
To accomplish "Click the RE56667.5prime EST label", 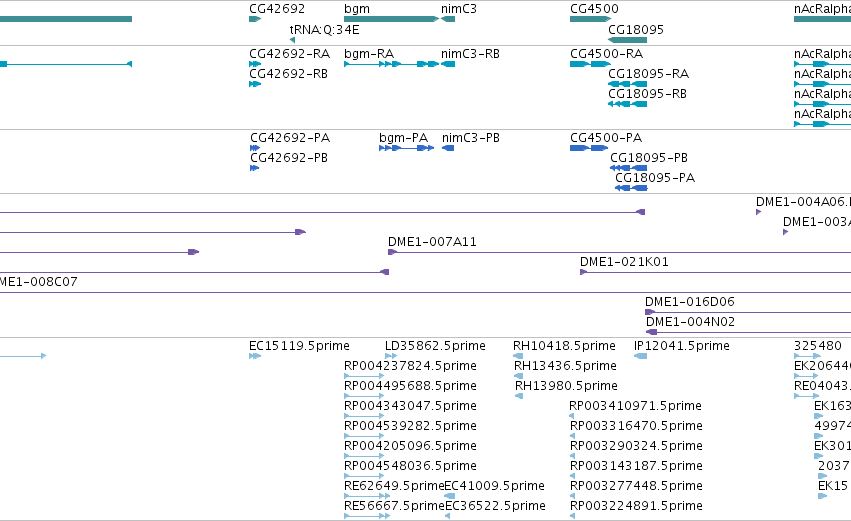I will (x=395, y=506).
